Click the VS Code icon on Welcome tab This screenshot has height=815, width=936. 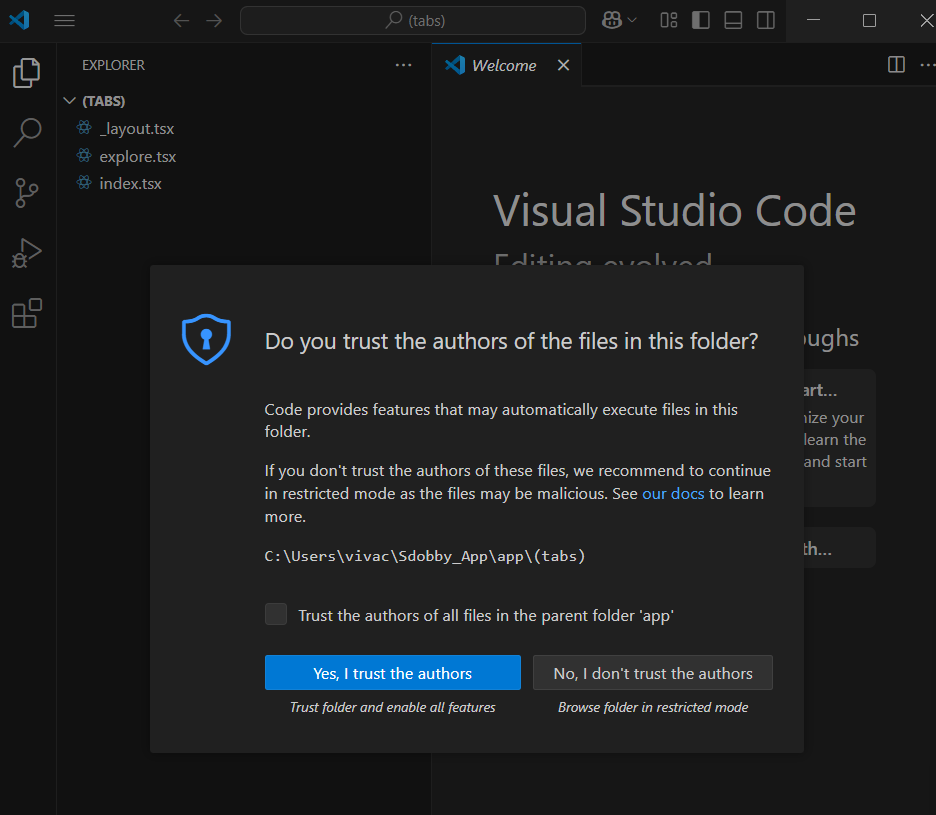coord(455,65)
